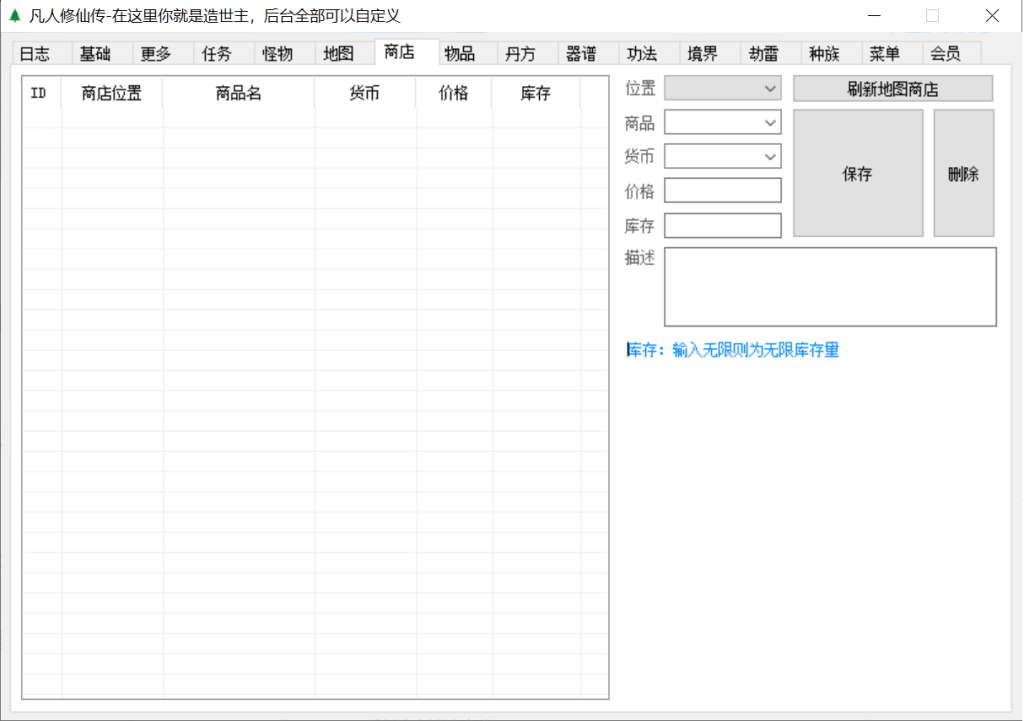Minimize the application window

(x=874, y=16)
